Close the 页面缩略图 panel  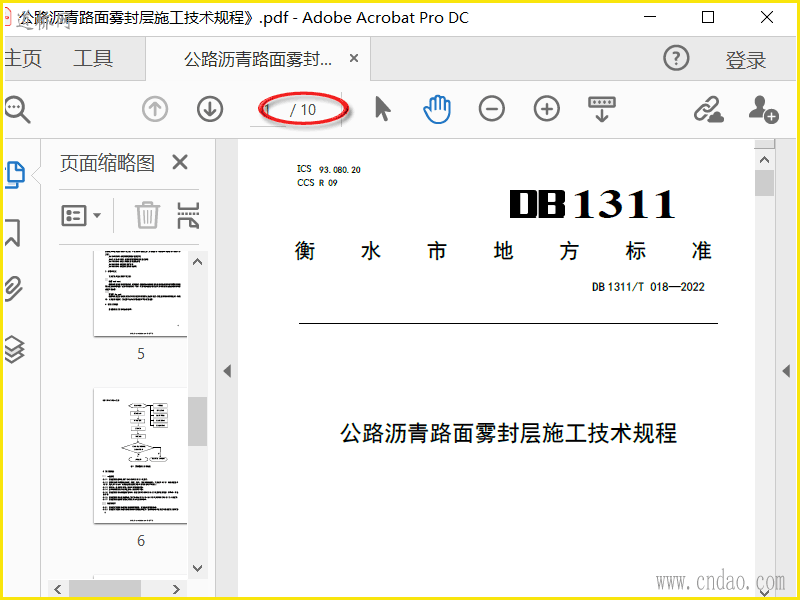coord(180,163)
